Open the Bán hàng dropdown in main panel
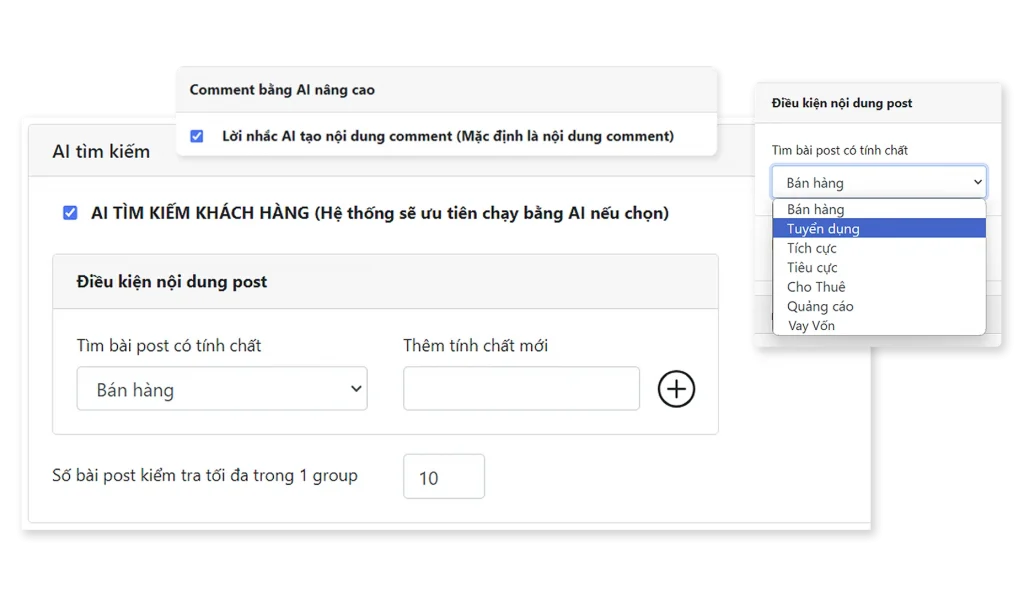 pos(222,389)
